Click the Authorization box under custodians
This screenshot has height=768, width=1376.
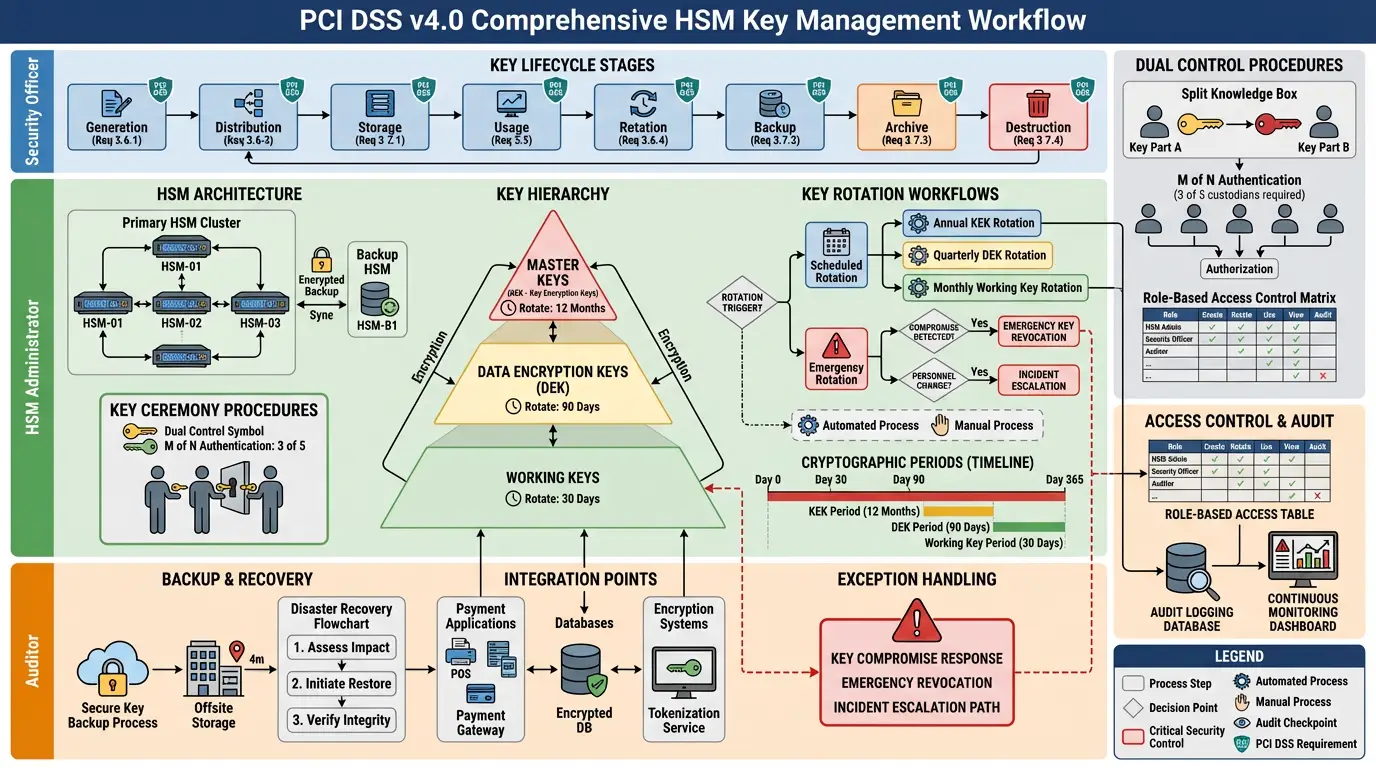[x=1239, y=268]
